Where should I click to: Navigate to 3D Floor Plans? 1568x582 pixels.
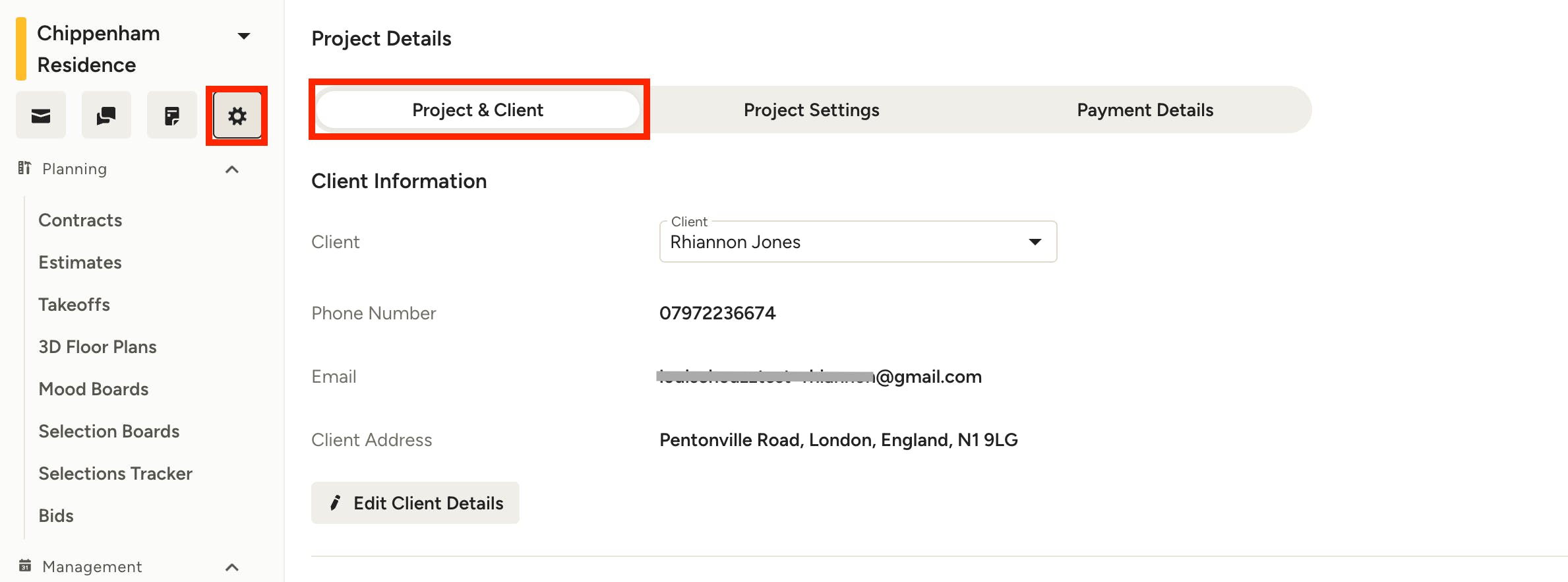(x=98, y=346)
